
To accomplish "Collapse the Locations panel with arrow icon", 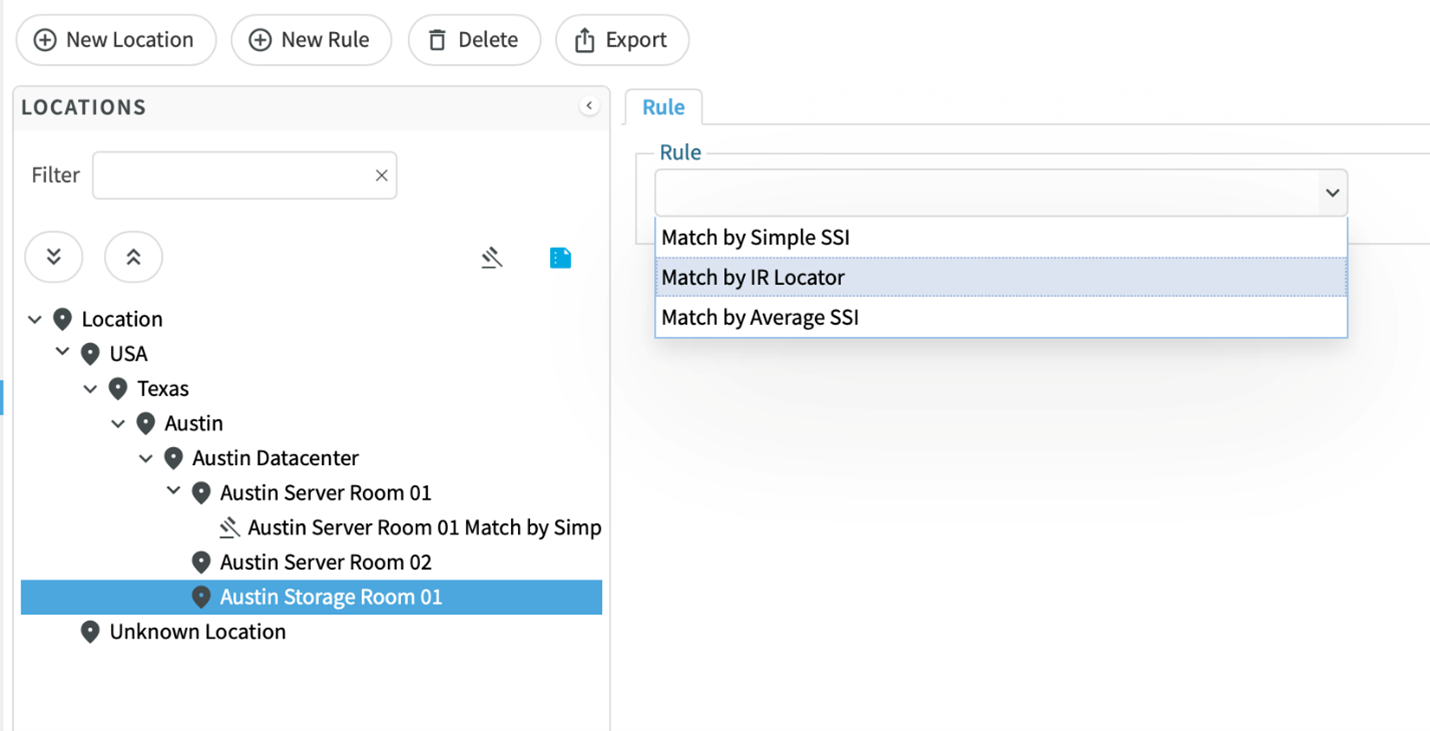I will (x=589, y=106).
